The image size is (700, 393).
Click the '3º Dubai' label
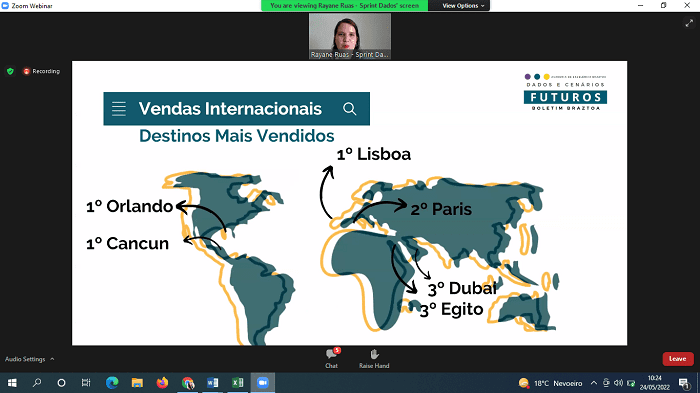(x=462, y=288)
